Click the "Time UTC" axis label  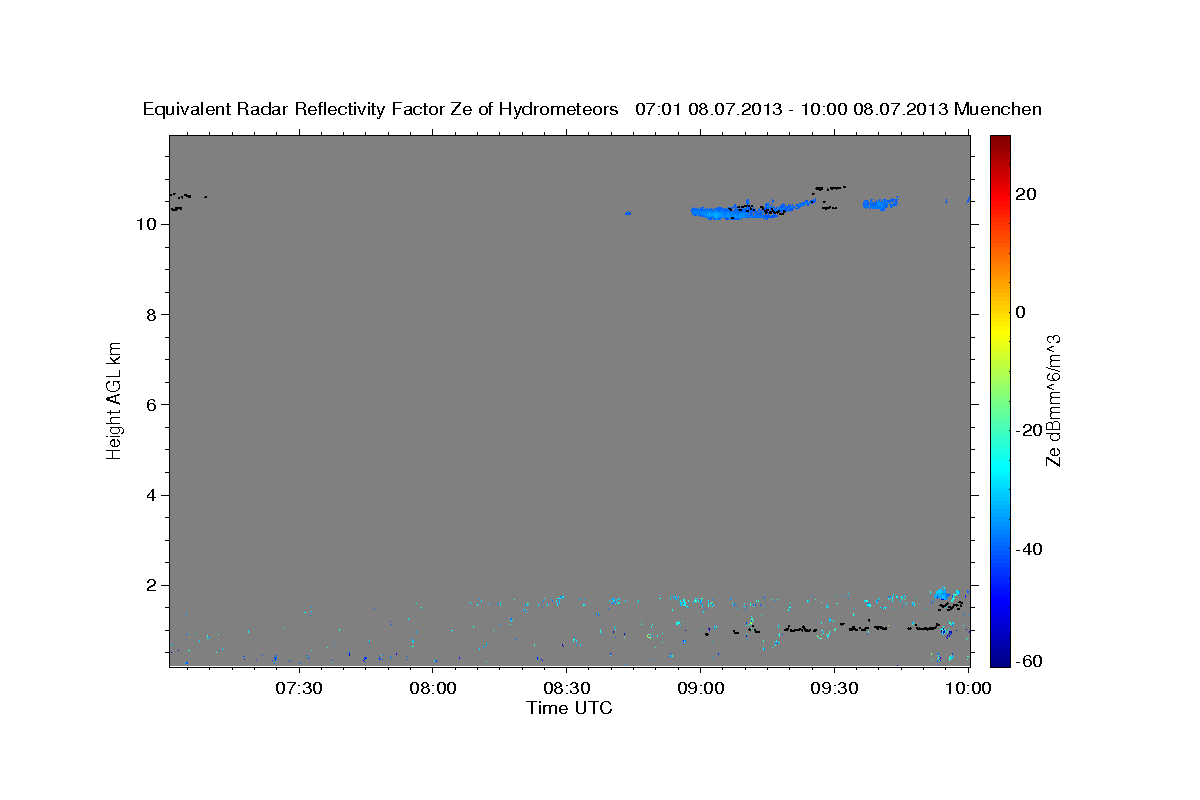tap(569, 708)
